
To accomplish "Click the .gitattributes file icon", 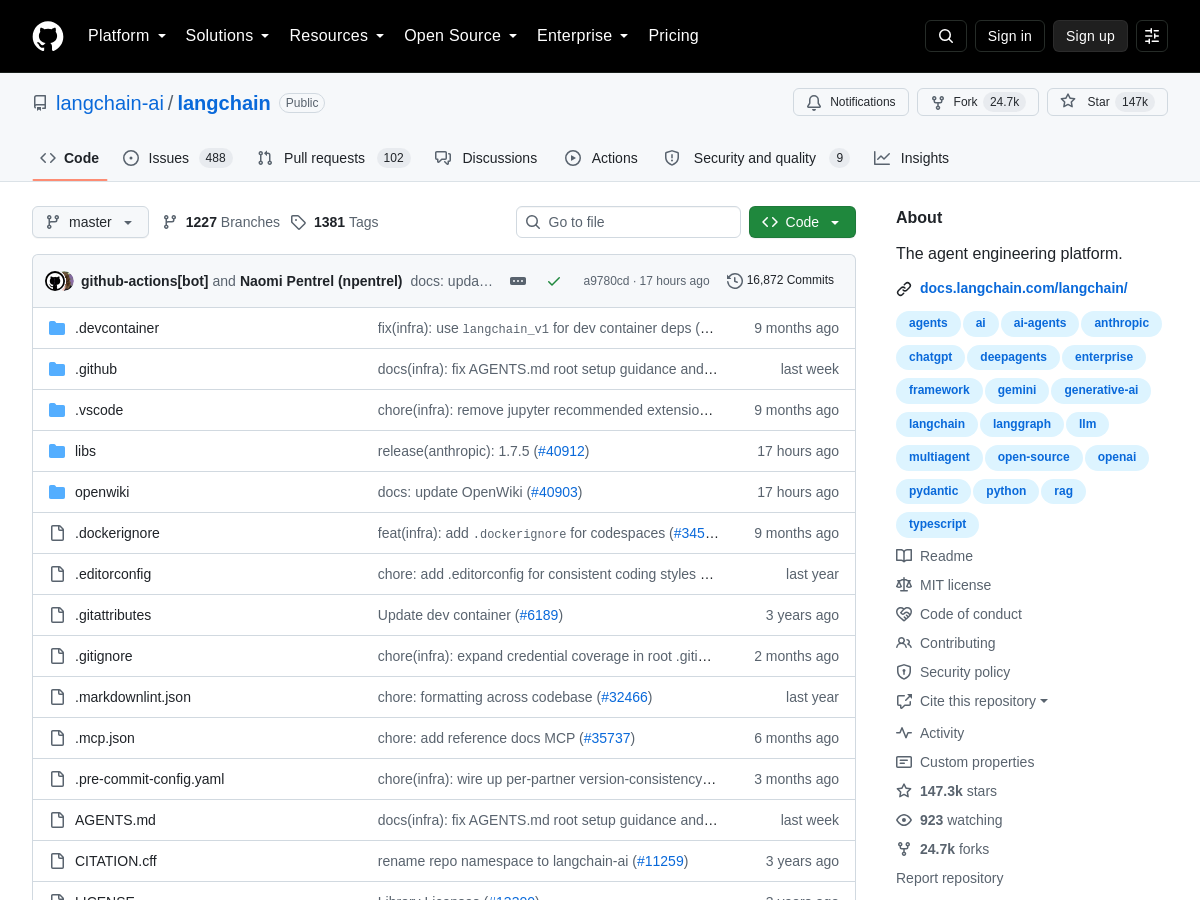I will tap(57, 615).
